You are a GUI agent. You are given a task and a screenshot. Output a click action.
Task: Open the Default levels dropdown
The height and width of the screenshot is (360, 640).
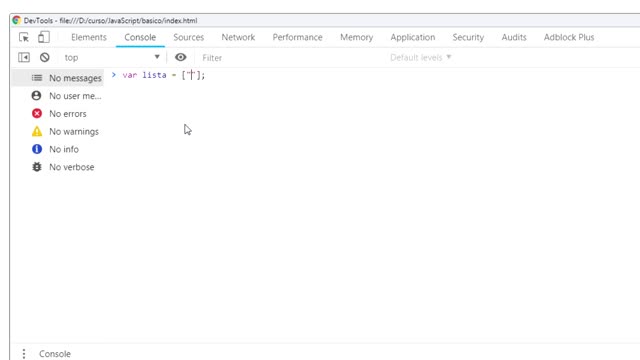420,58
